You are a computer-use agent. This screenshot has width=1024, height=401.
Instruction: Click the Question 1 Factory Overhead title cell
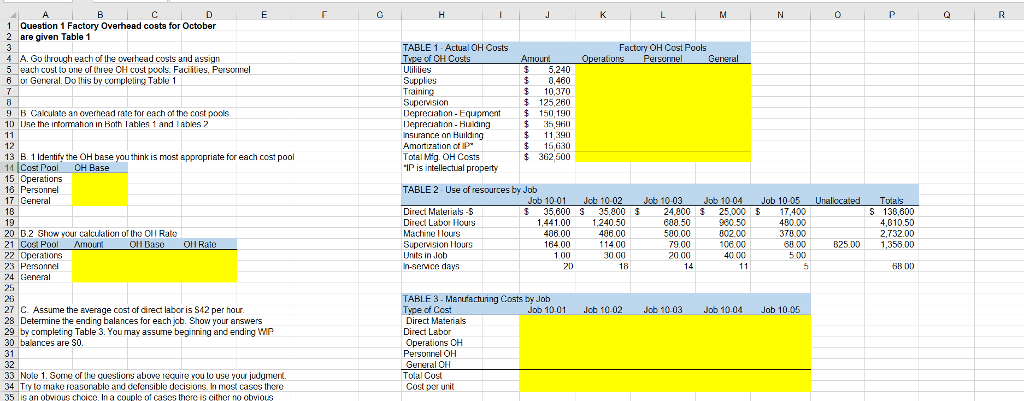(x=118, y=25)
